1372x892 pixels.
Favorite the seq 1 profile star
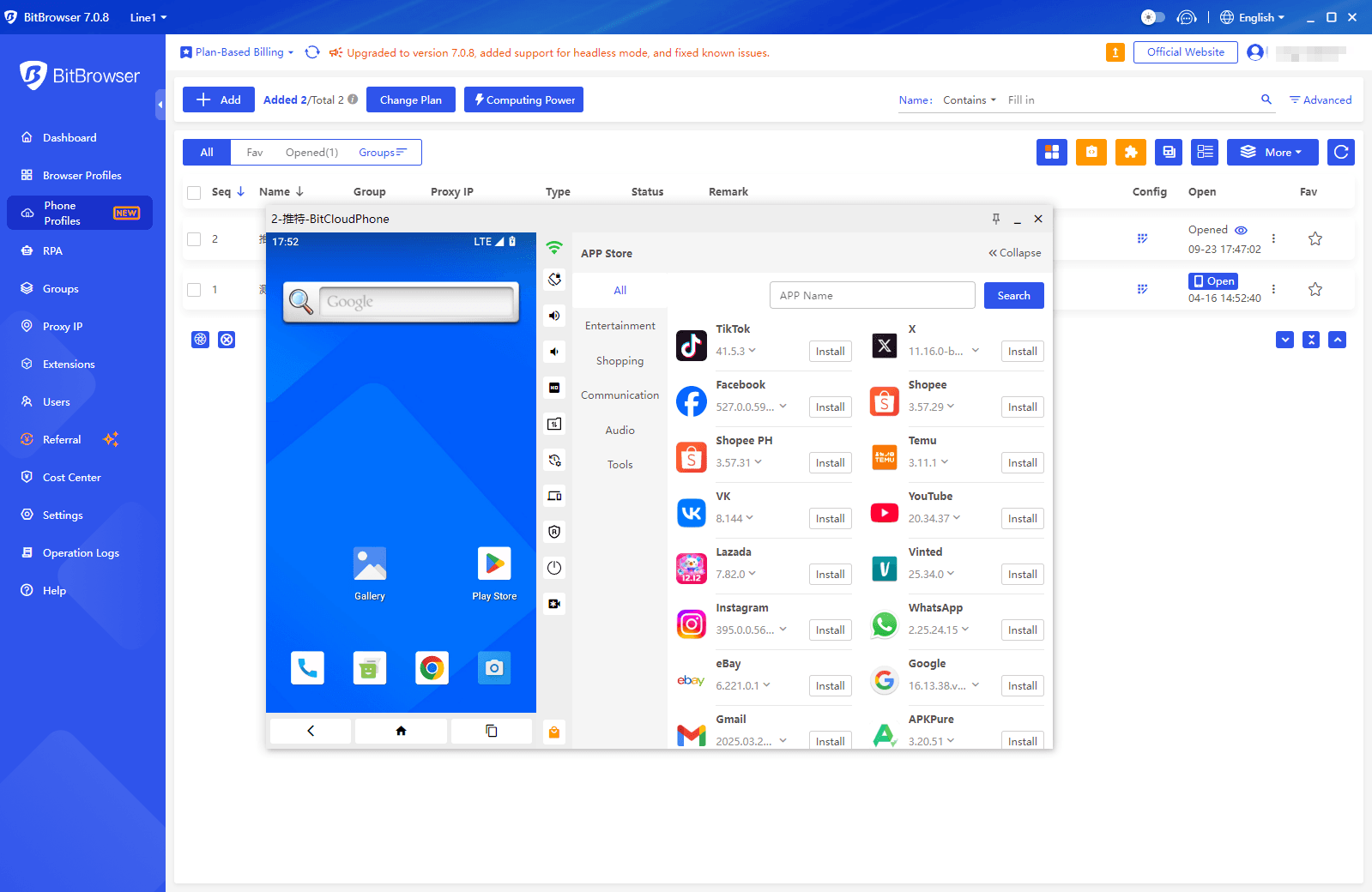[x=1315, y=290]
